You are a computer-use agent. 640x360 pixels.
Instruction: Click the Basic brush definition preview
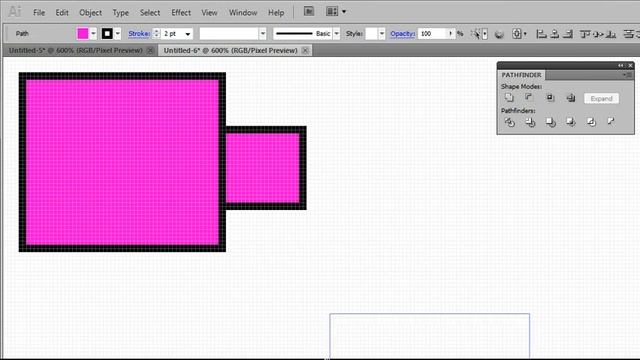(303, 33)
